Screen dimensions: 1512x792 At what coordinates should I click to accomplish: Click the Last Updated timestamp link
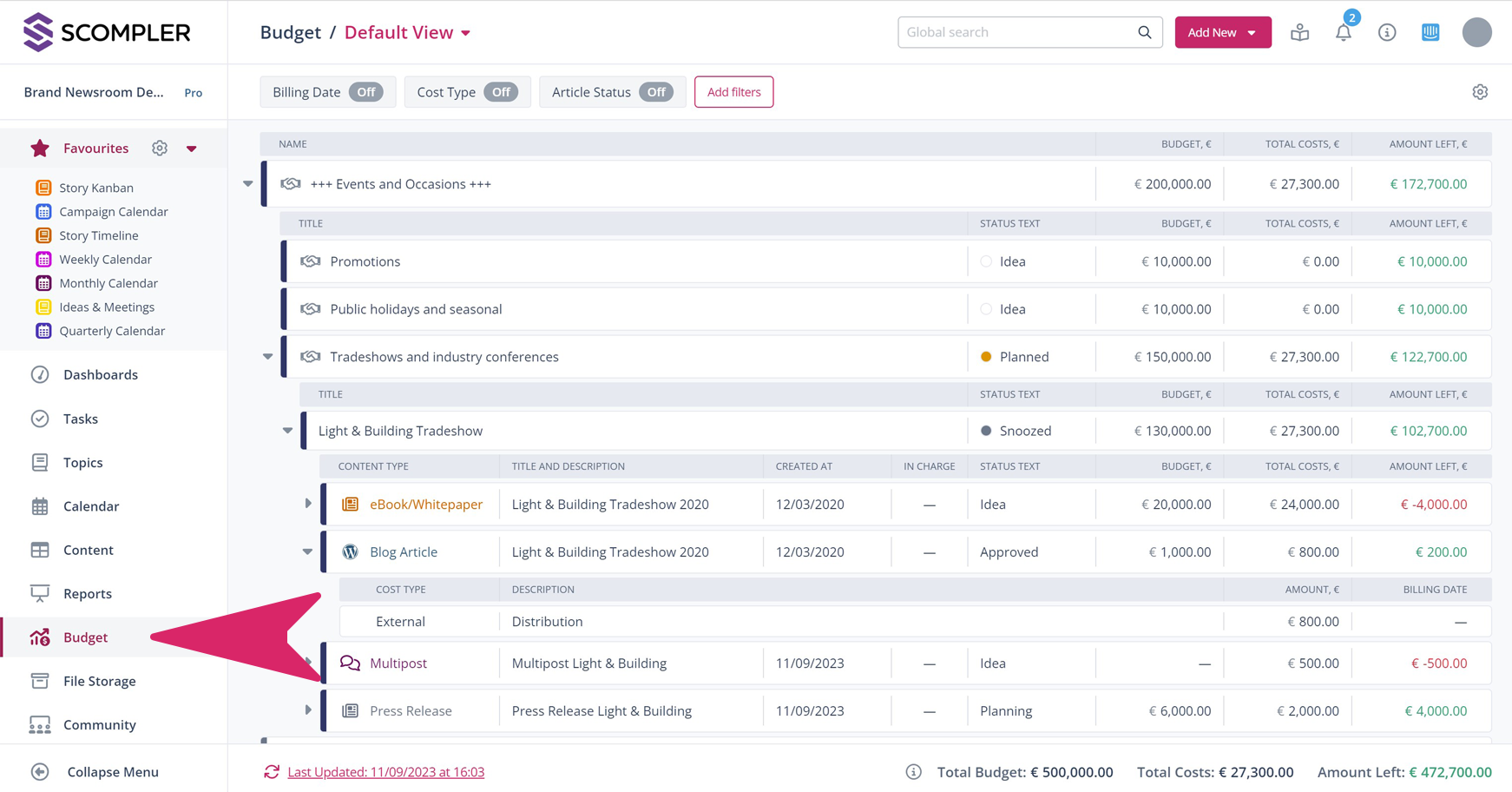click(385, 772)
